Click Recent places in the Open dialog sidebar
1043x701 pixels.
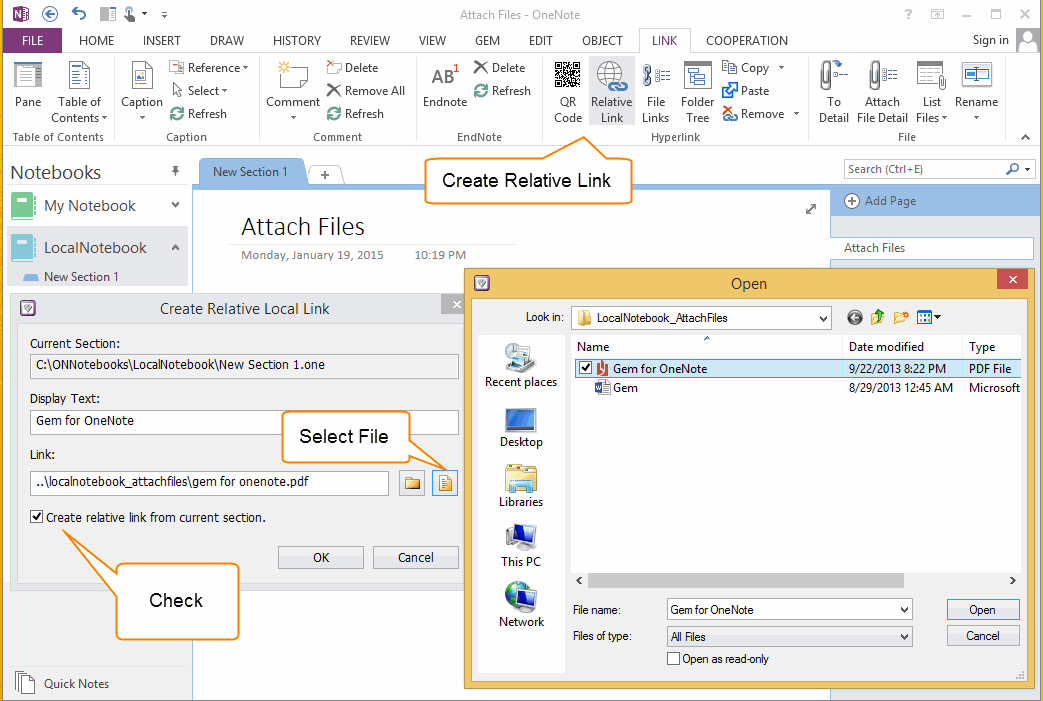coord(521,366)
